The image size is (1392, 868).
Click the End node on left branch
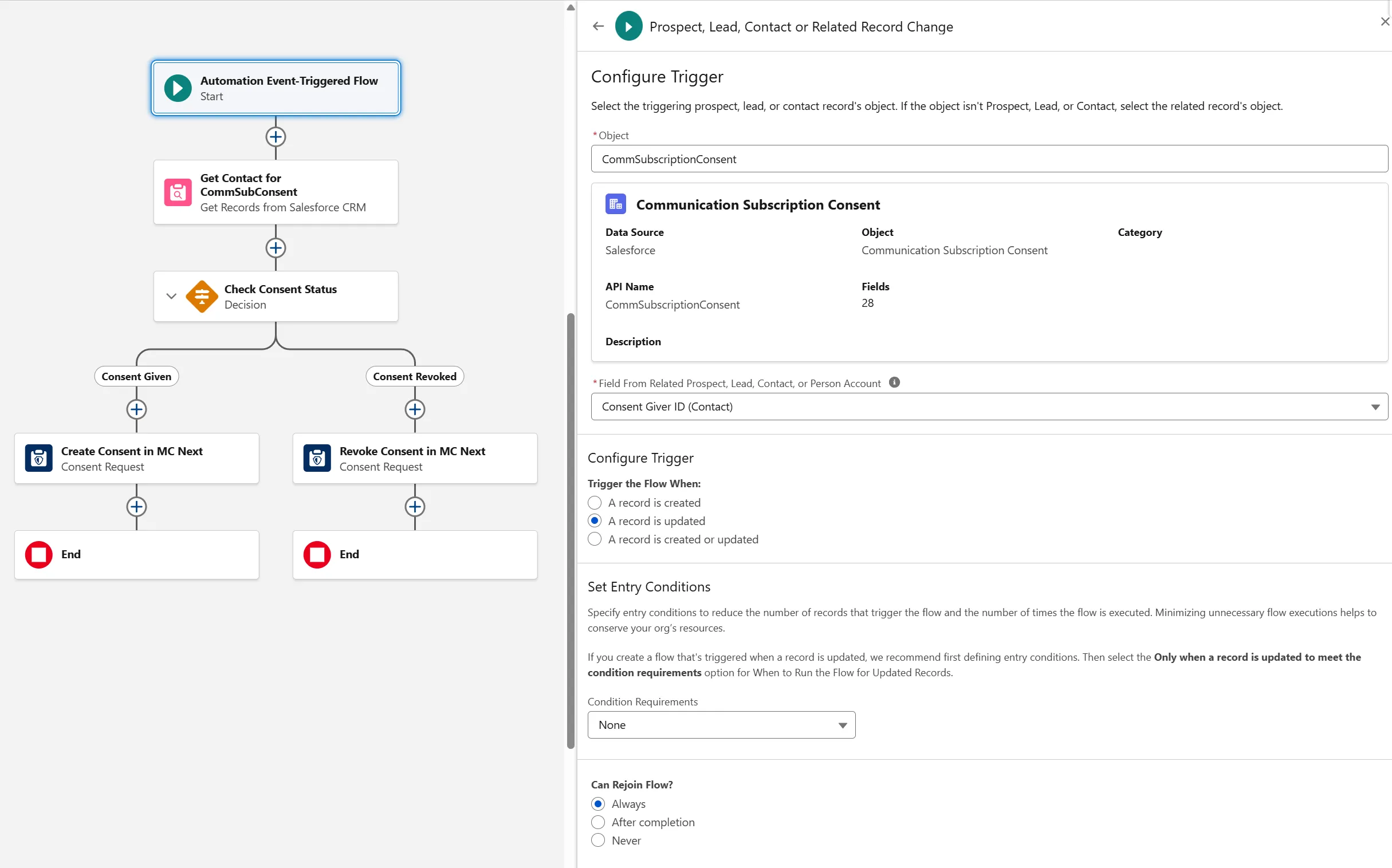136,555
